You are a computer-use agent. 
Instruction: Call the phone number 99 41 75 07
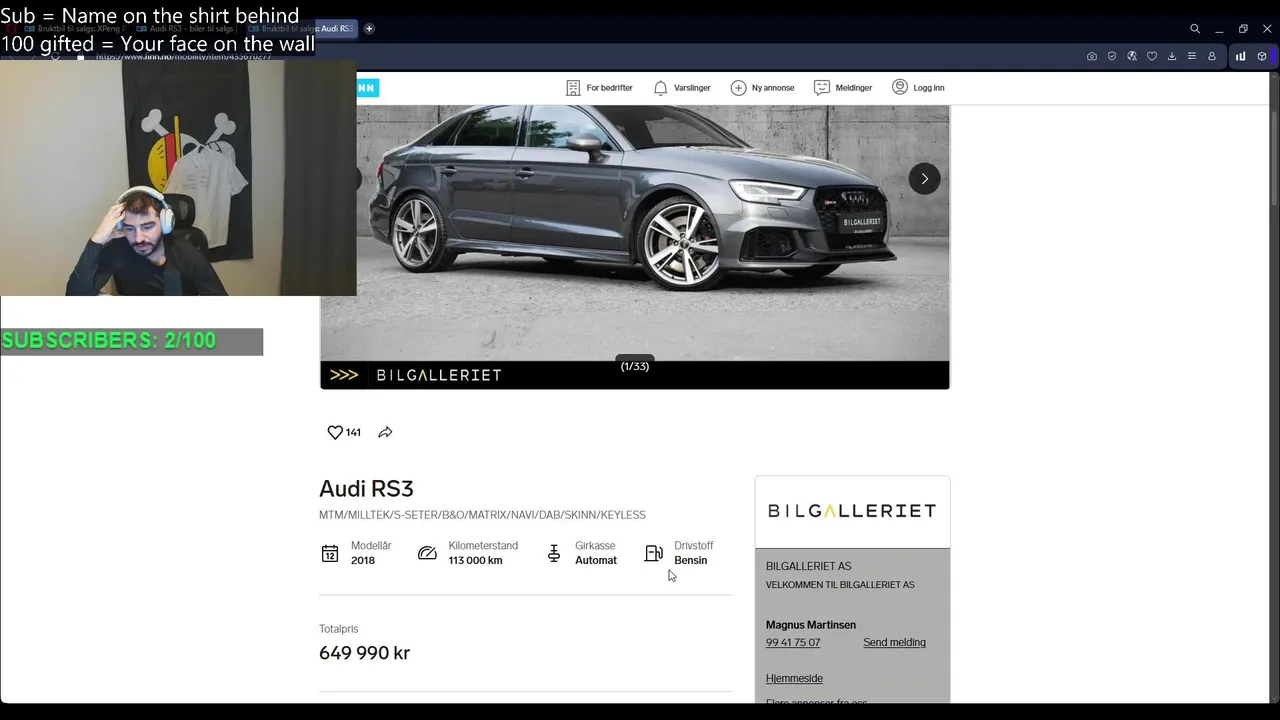[793, 643]
